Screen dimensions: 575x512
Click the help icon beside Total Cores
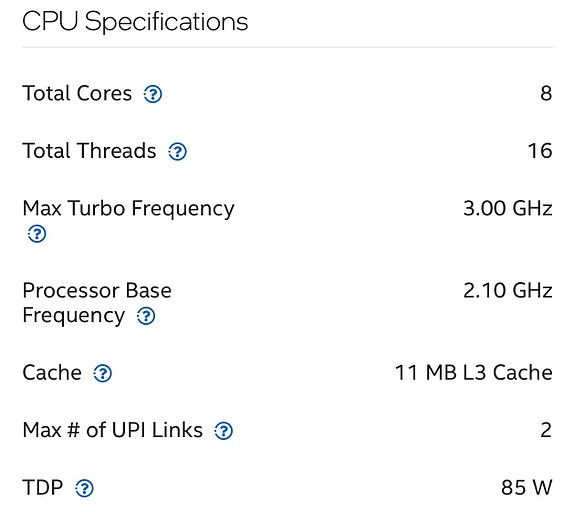(x=153, y=94)
